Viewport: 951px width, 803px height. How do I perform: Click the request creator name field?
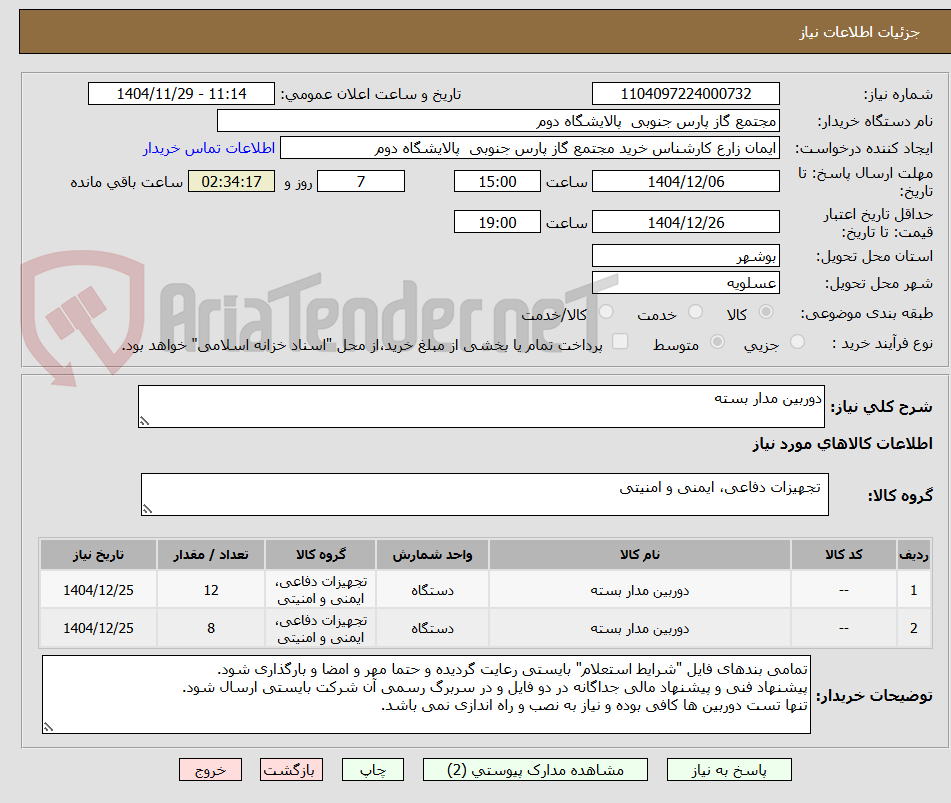click(529, 148)
